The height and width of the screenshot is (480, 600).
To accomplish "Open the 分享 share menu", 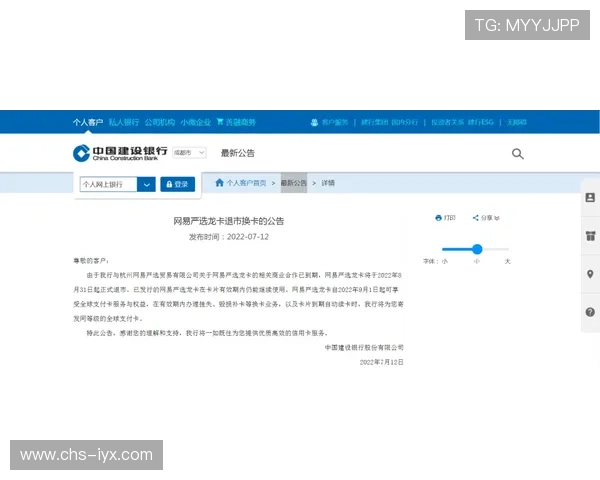I will [486, 218].
